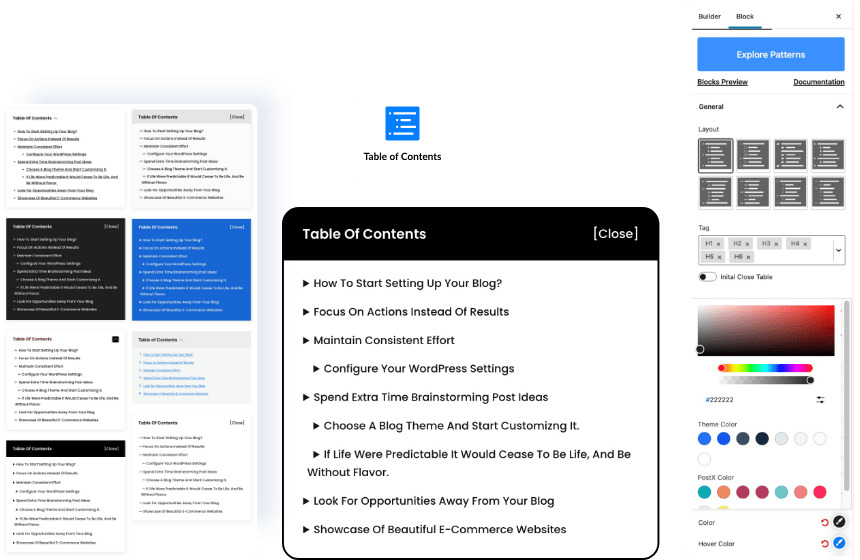Screen dimensions: 860x560
Task: Select the first layout option in the top row
Action: (715, 155)
